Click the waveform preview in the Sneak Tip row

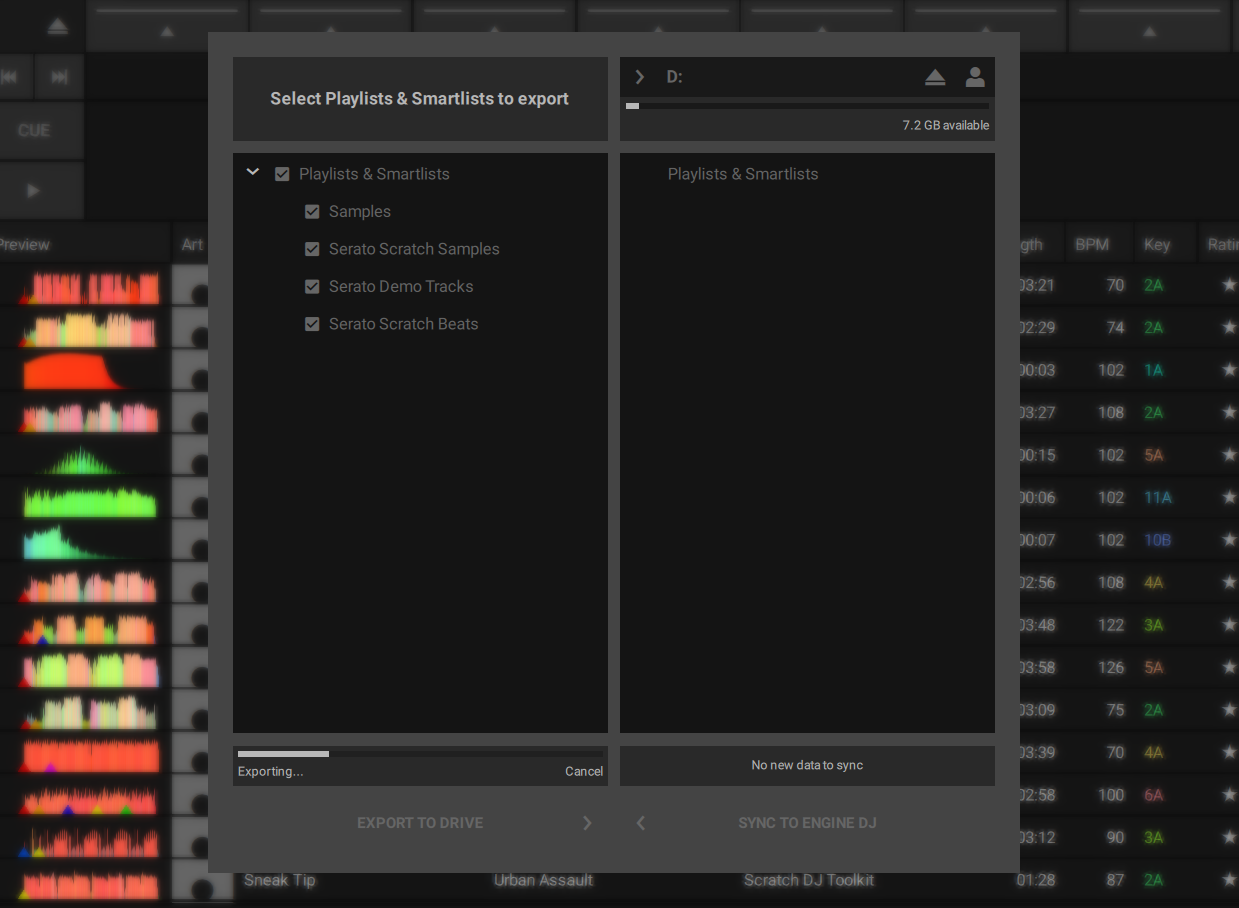(90, 884)
